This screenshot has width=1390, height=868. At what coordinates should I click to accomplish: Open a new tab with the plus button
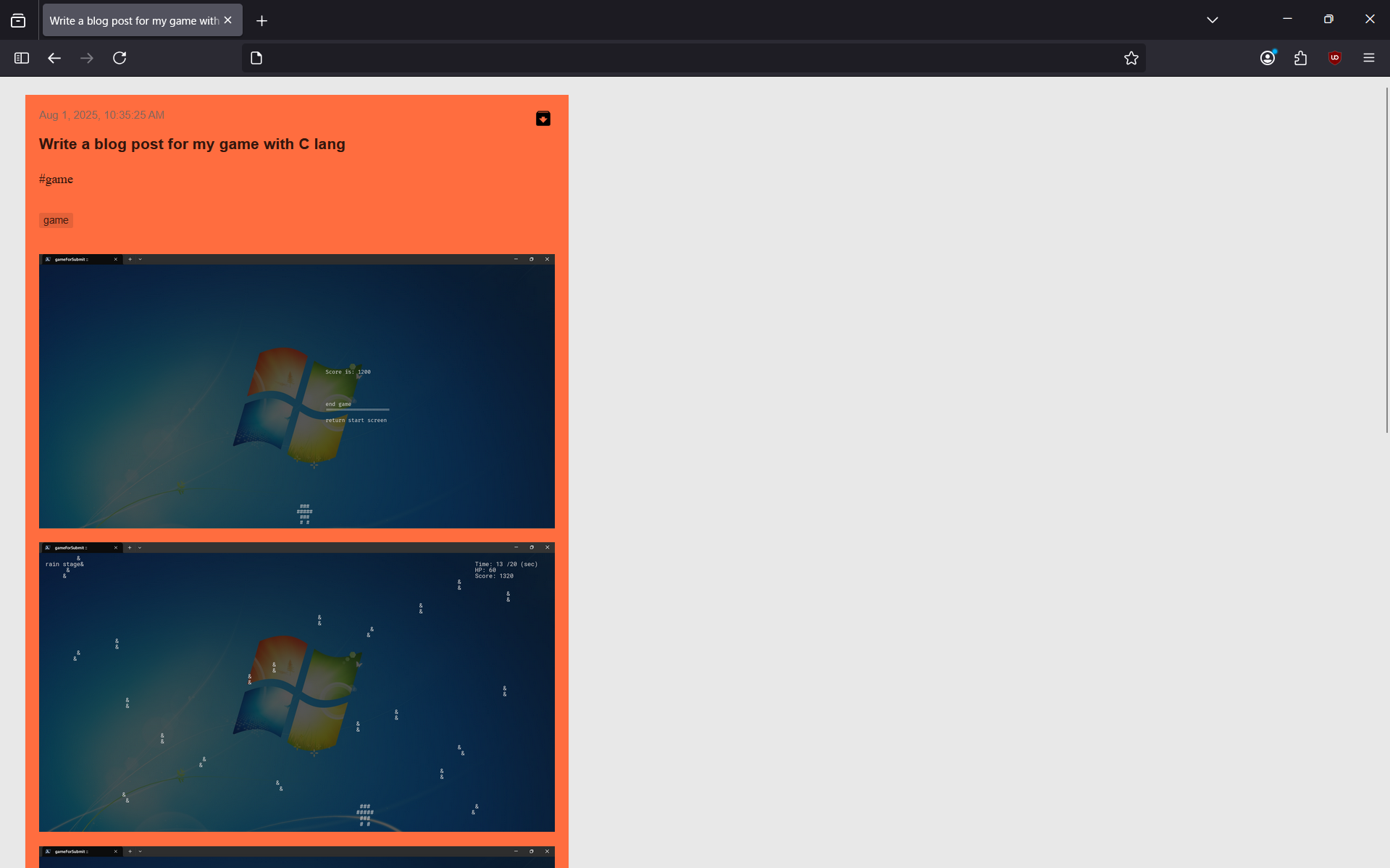[262, 21]
